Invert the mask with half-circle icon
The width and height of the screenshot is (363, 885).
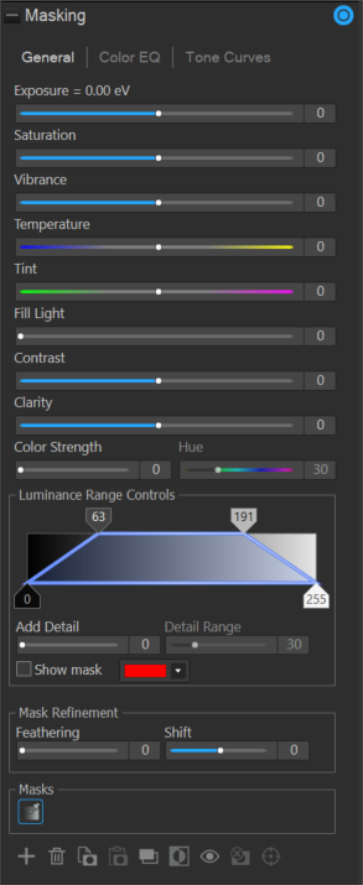click(180, 856)
